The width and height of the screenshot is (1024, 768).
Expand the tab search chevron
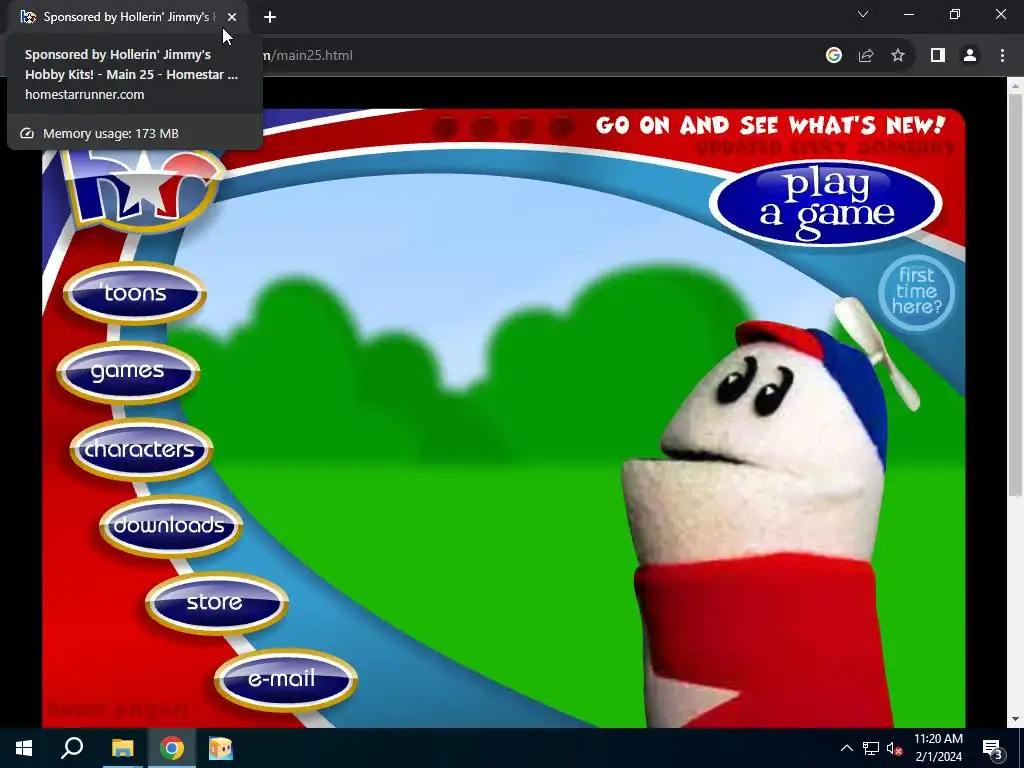(x=863, y=14)
